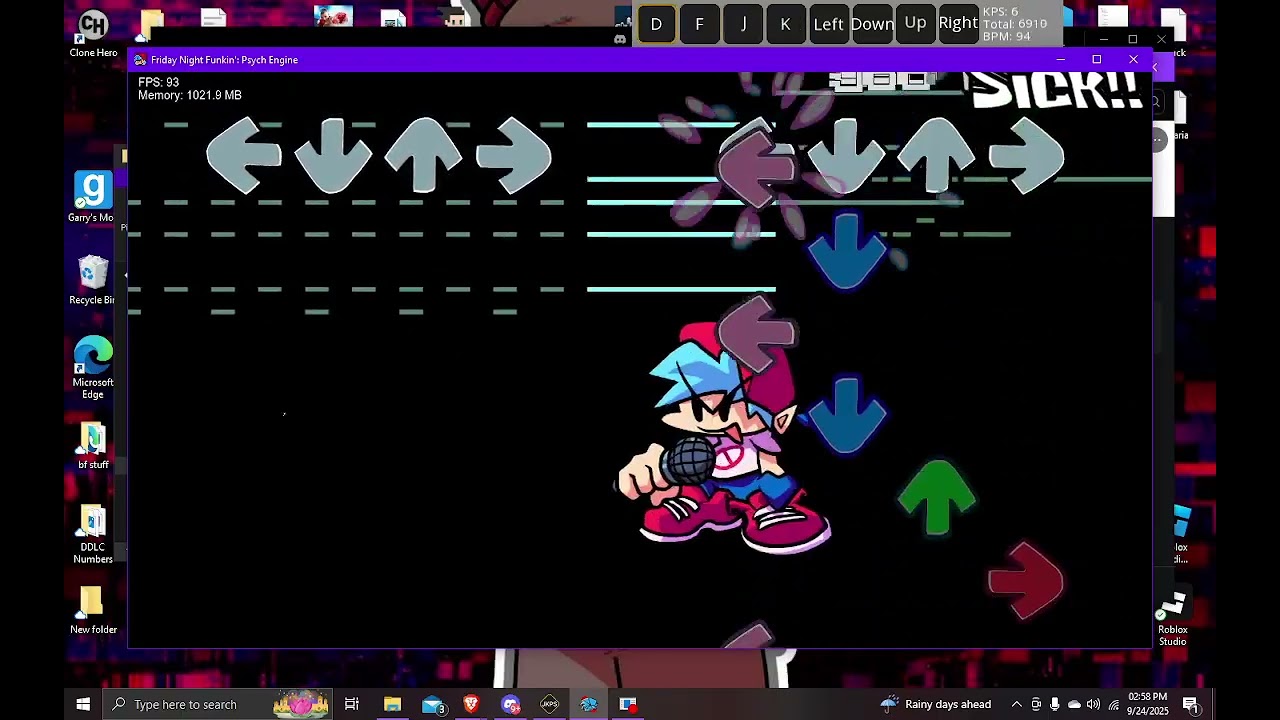Click the FPS: 93 counter
1280x720 pixels.
coord(158,82)
